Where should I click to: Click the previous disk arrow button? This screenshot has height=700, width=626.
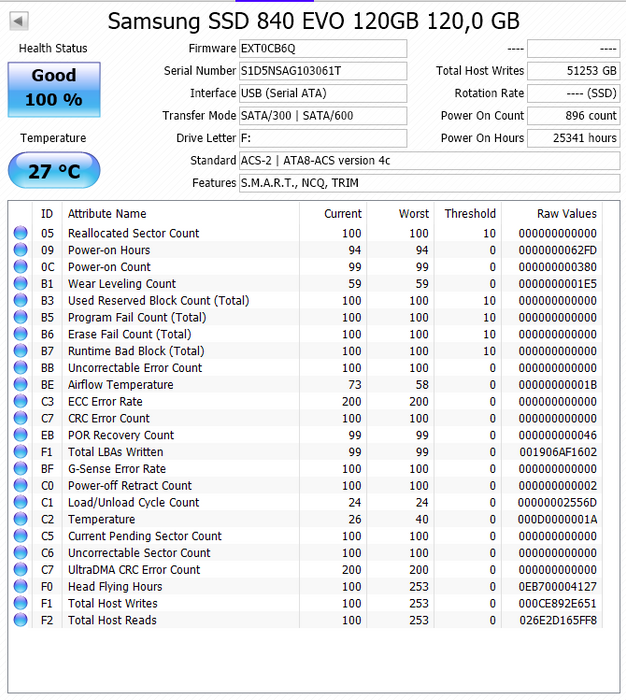19,21
